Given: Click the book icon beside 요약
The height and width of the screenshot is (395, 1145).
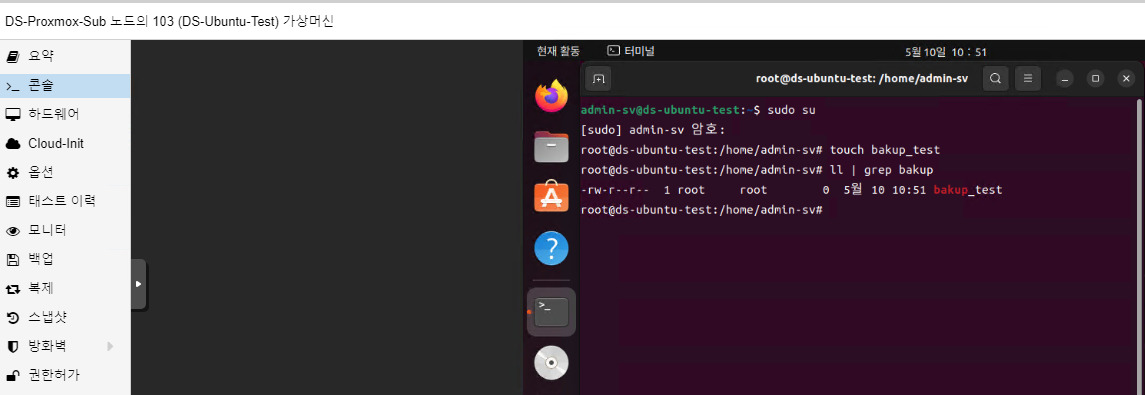Looking at the screenshot, I should pos(12,56).
